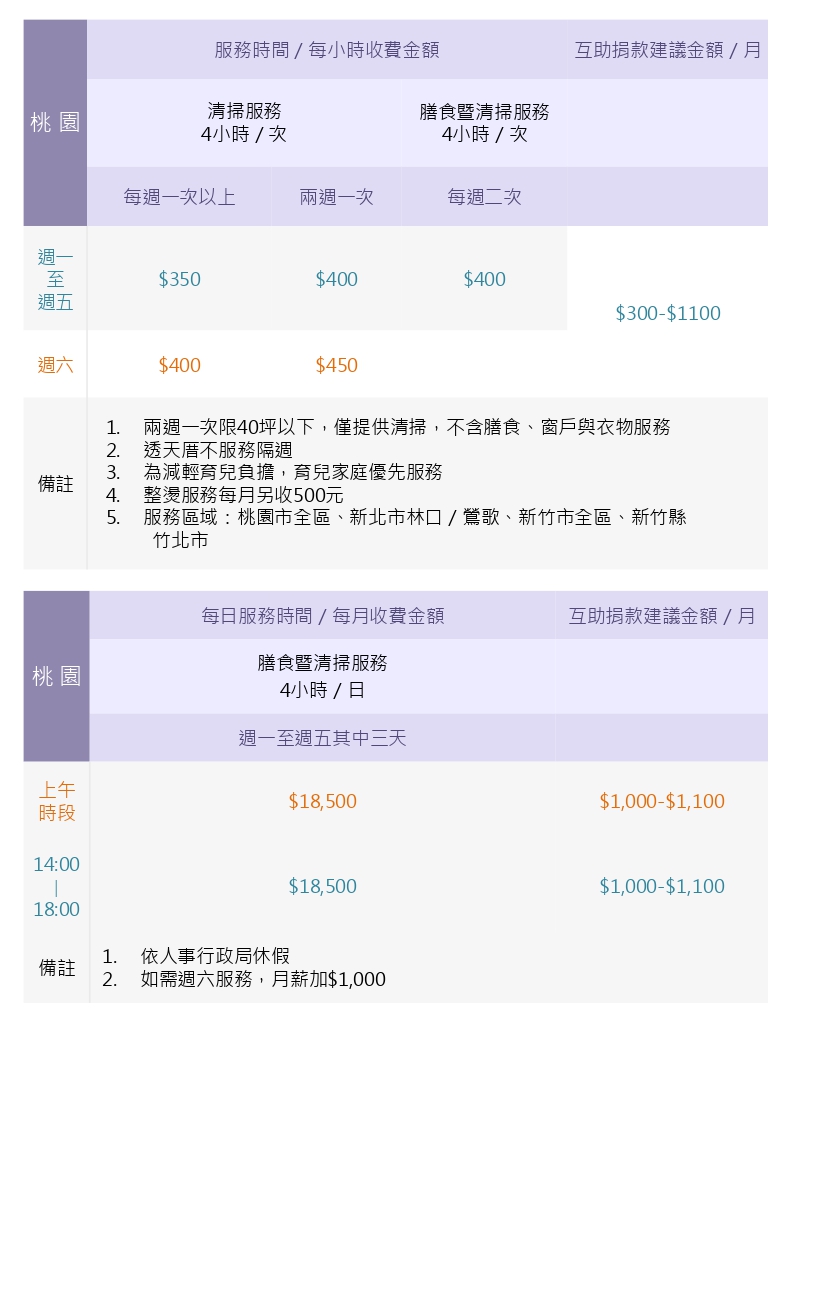Click the 清掃服務 4小時/次 heading

click(x=244, y=122)
